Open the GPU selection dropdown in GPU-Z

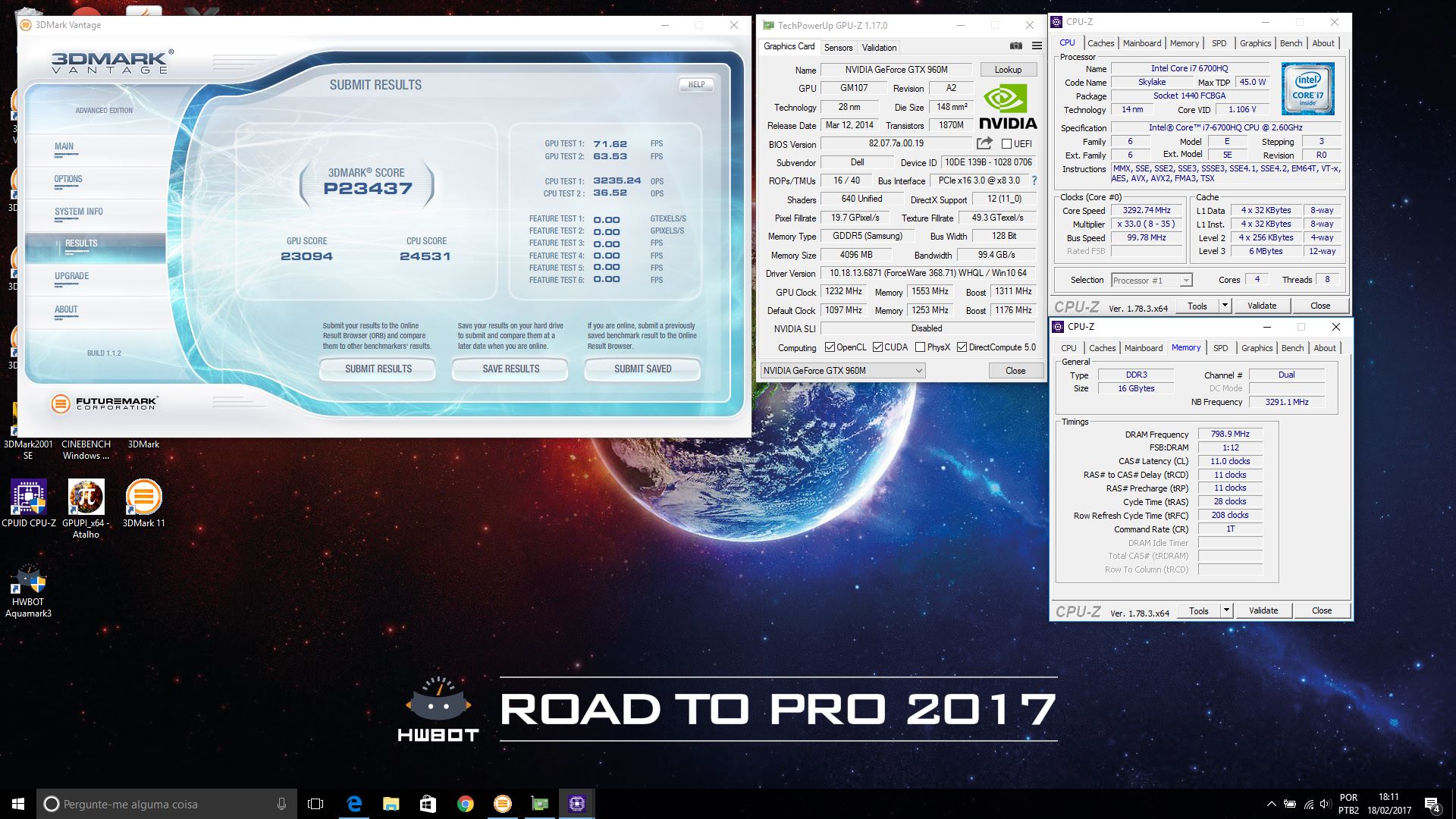coord(843,371)
